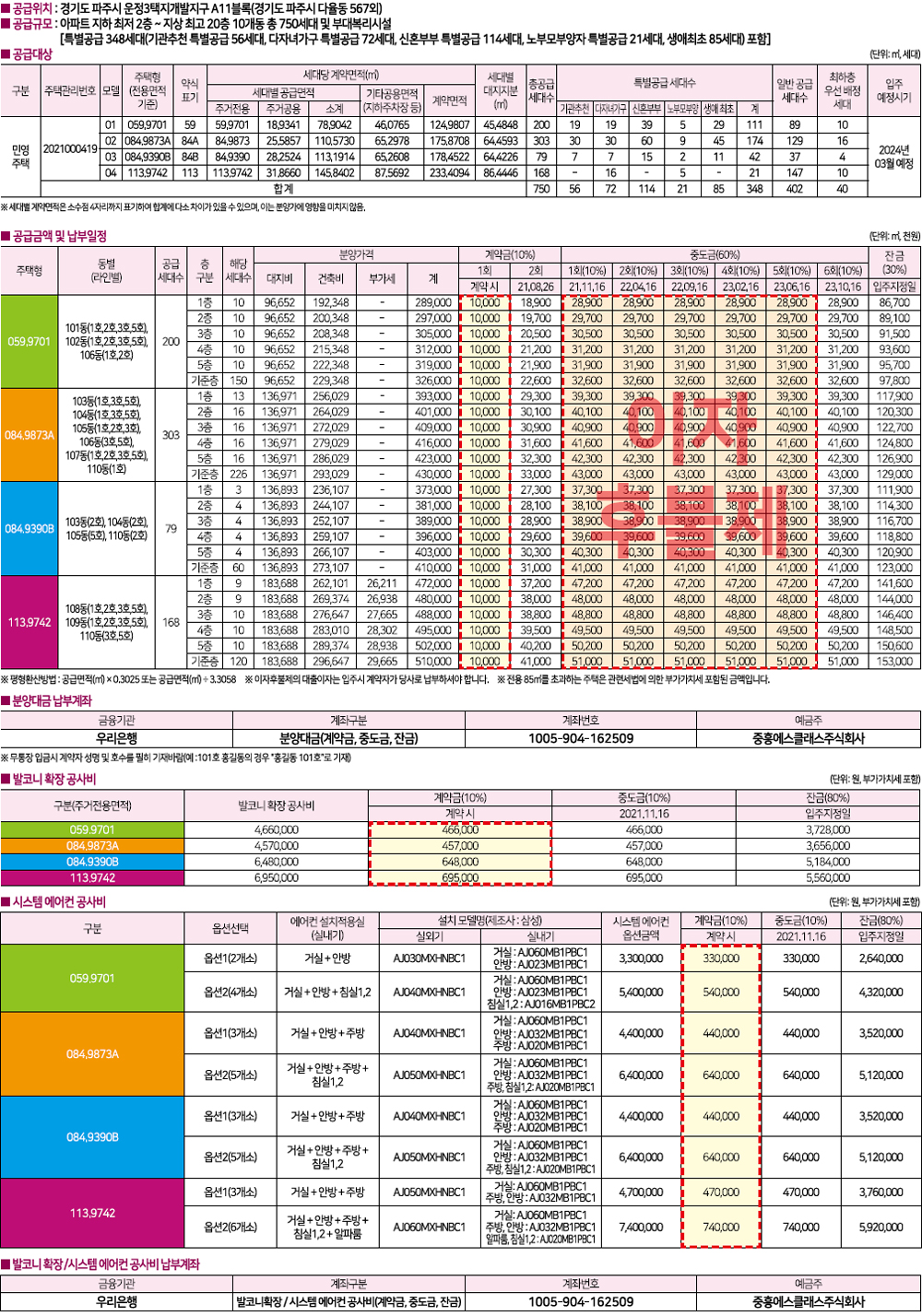Click the housing management number 2021000419
The width and height of the screenshot is (922, 1316).
[69, 148]
